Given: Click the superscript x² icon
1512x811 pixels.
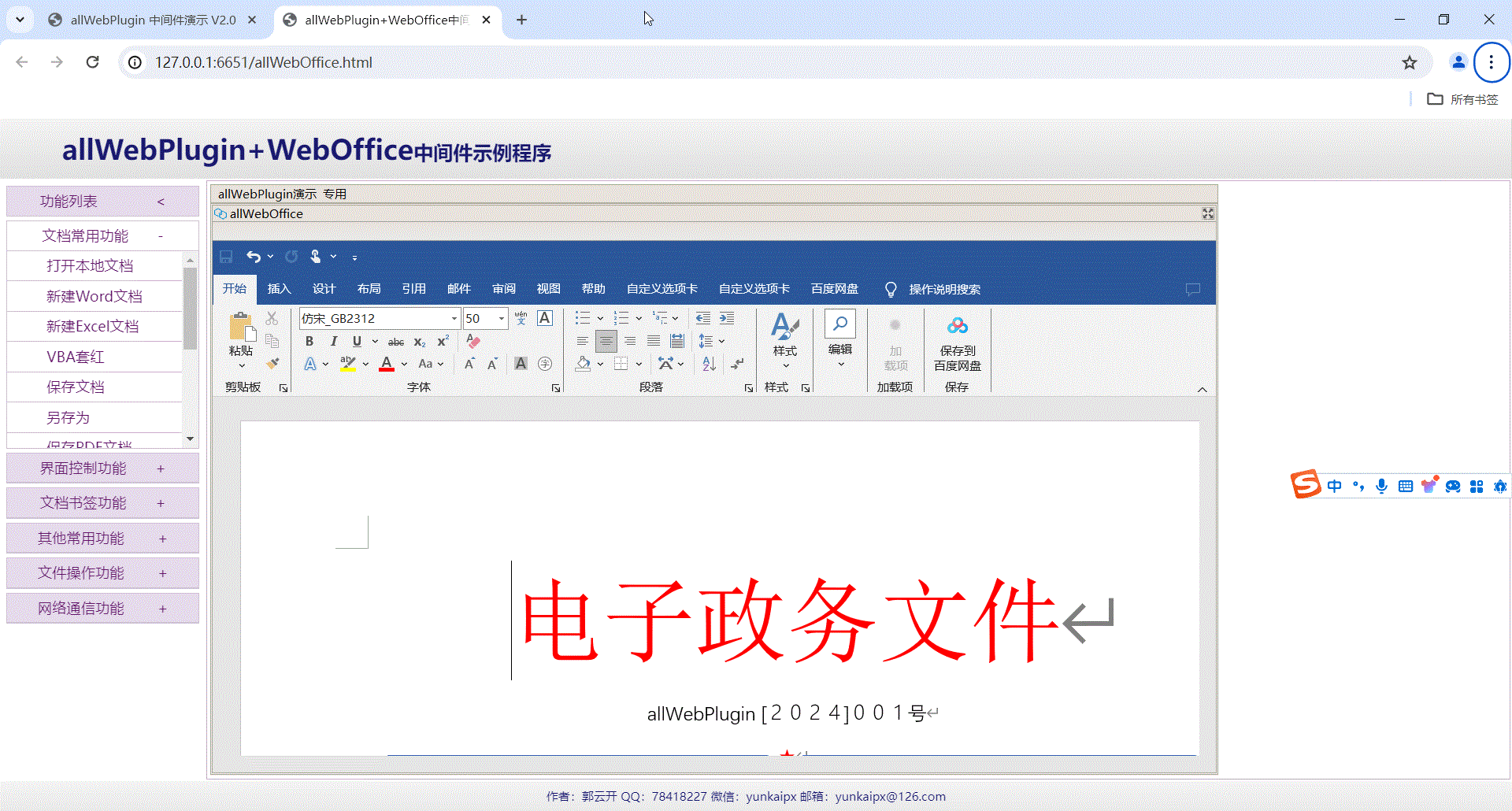Looking at the screenshot, I should tap(443, 341).
